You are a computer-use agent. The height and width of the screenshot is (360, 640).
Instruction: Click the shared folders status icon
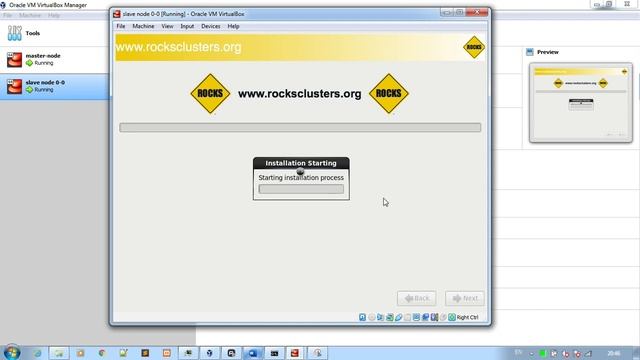407,317
